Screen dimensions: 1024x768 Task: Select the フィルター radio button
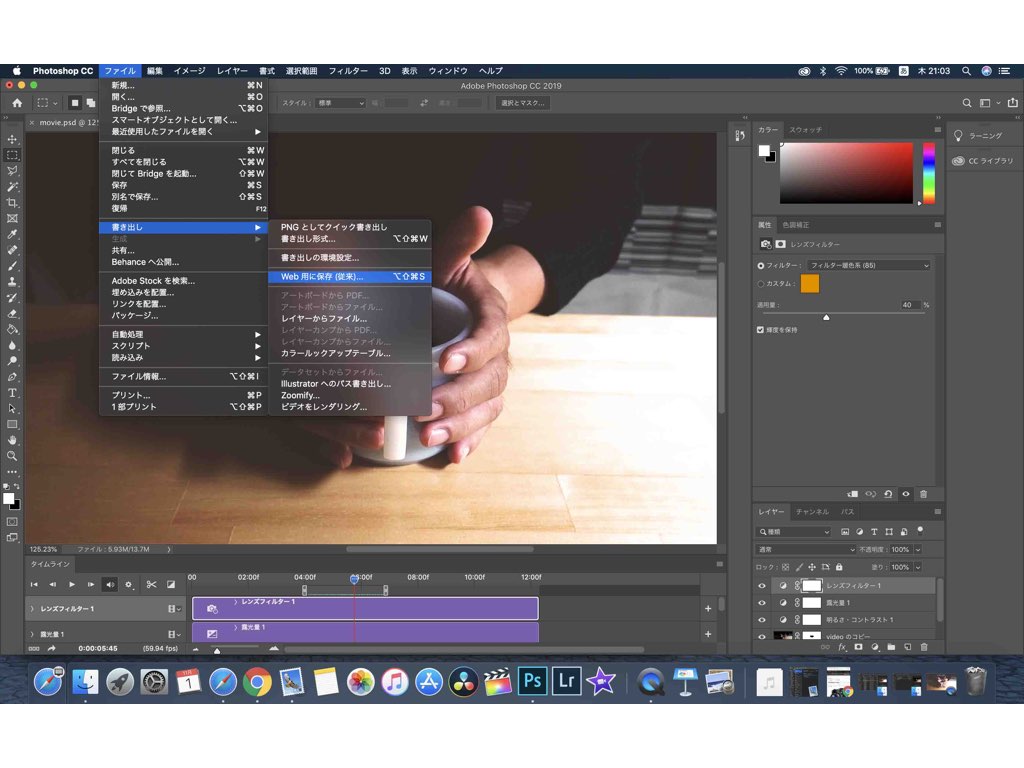point(761,266)
